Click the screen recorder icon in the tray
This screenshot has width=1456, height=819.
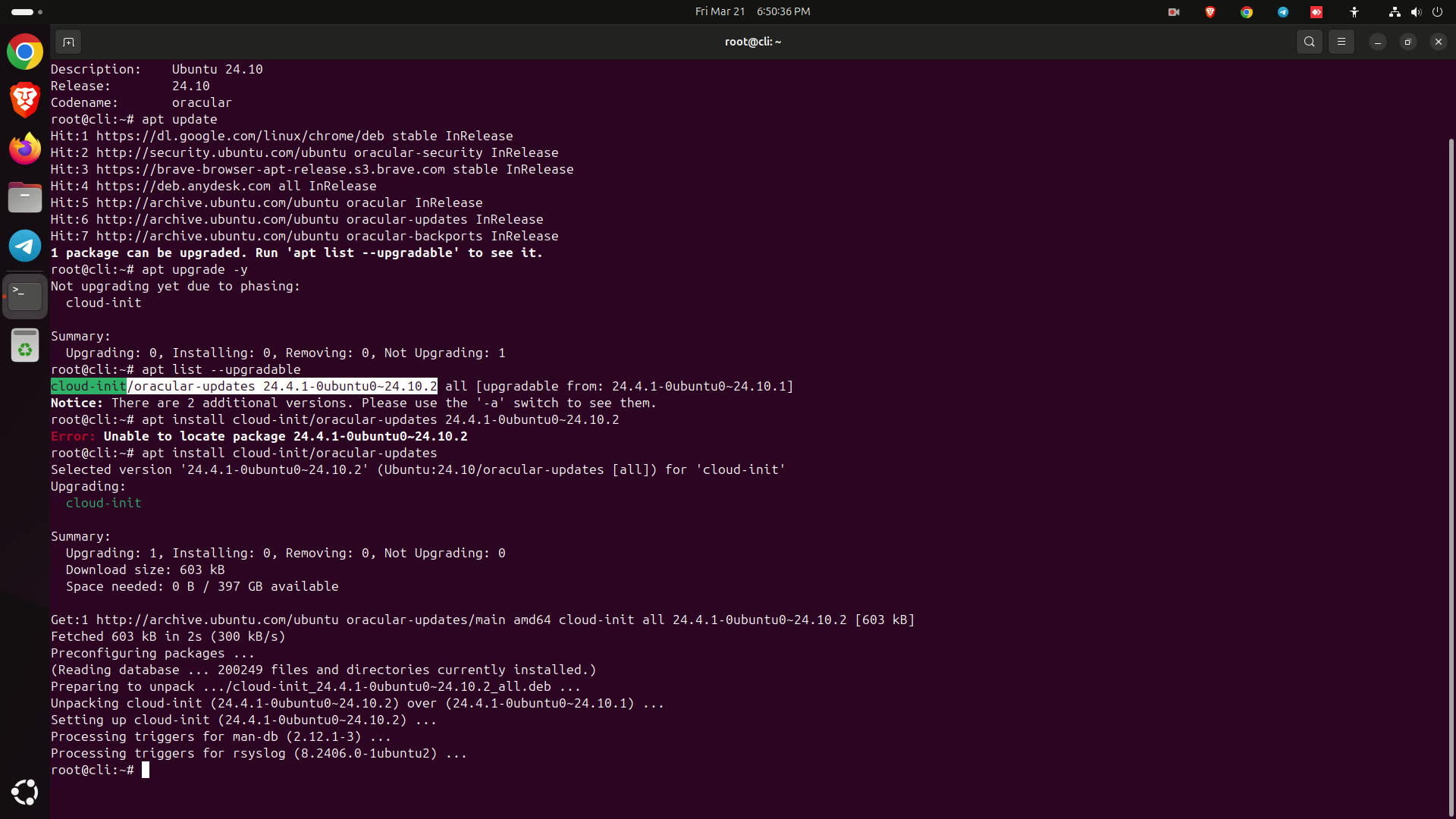coord(1173,12)
